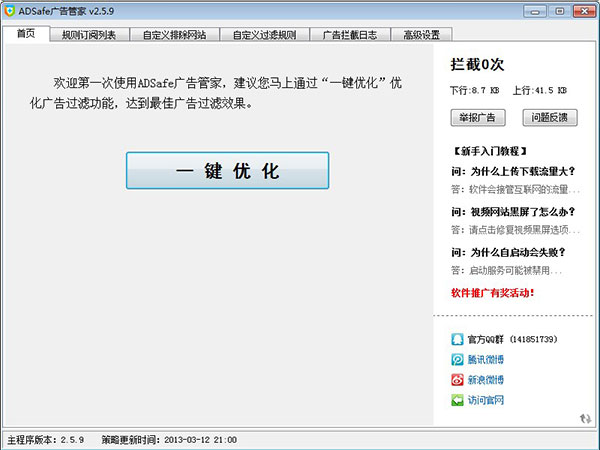The height and width of the screenshot is (450, 600).
Task: Select the 自定义过滤规则 tab
Action: [x=264, y=35]
